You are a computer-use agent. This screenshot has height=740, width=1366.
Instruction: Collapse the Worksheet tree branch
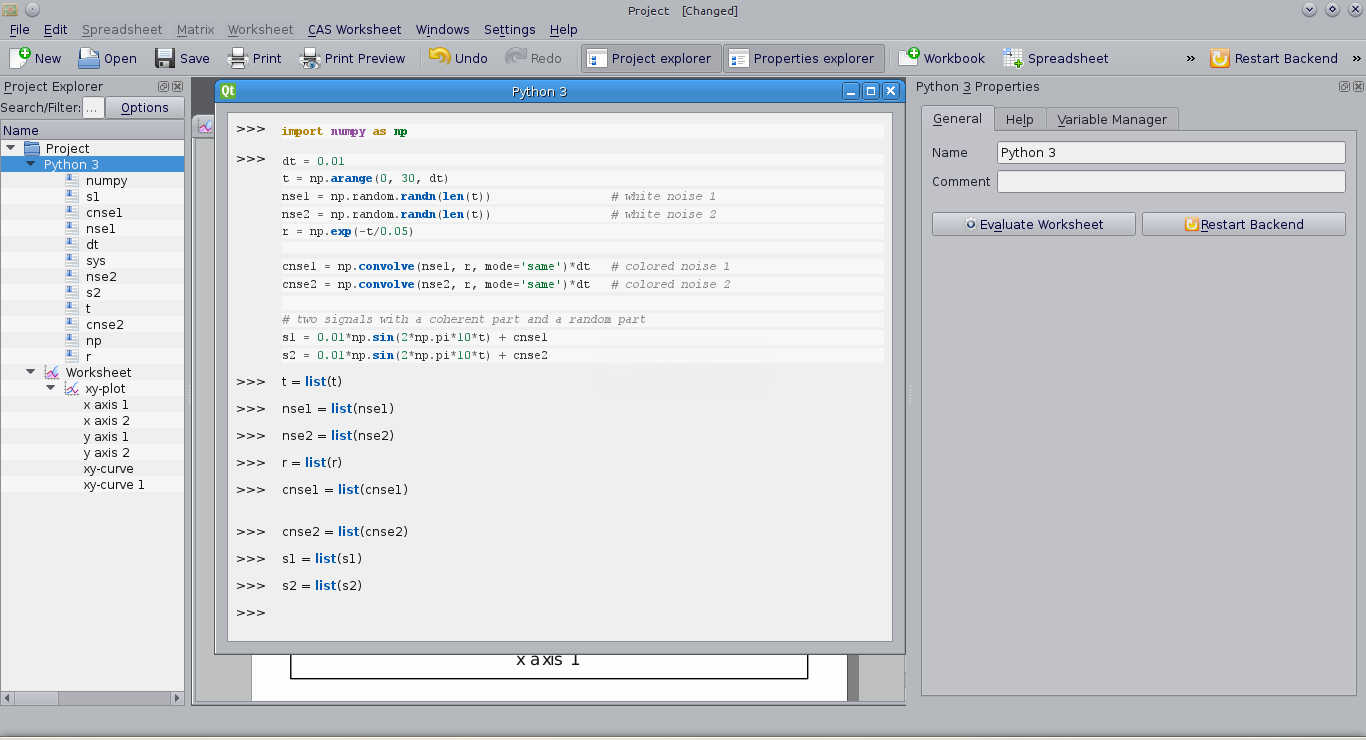[x=30, y=371]
